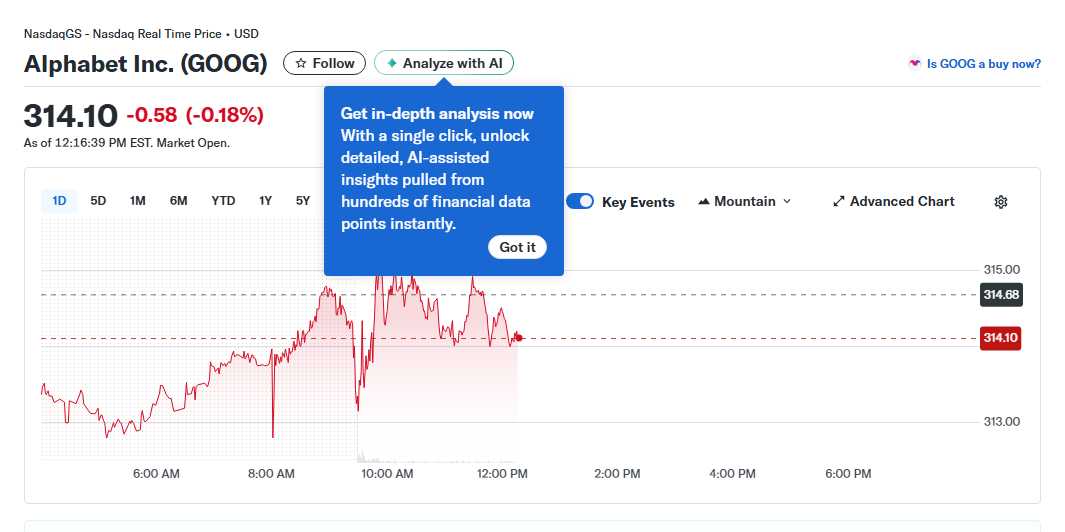Click the 314.68 previous close label
1065x532 pixels.
(1000, 295)
